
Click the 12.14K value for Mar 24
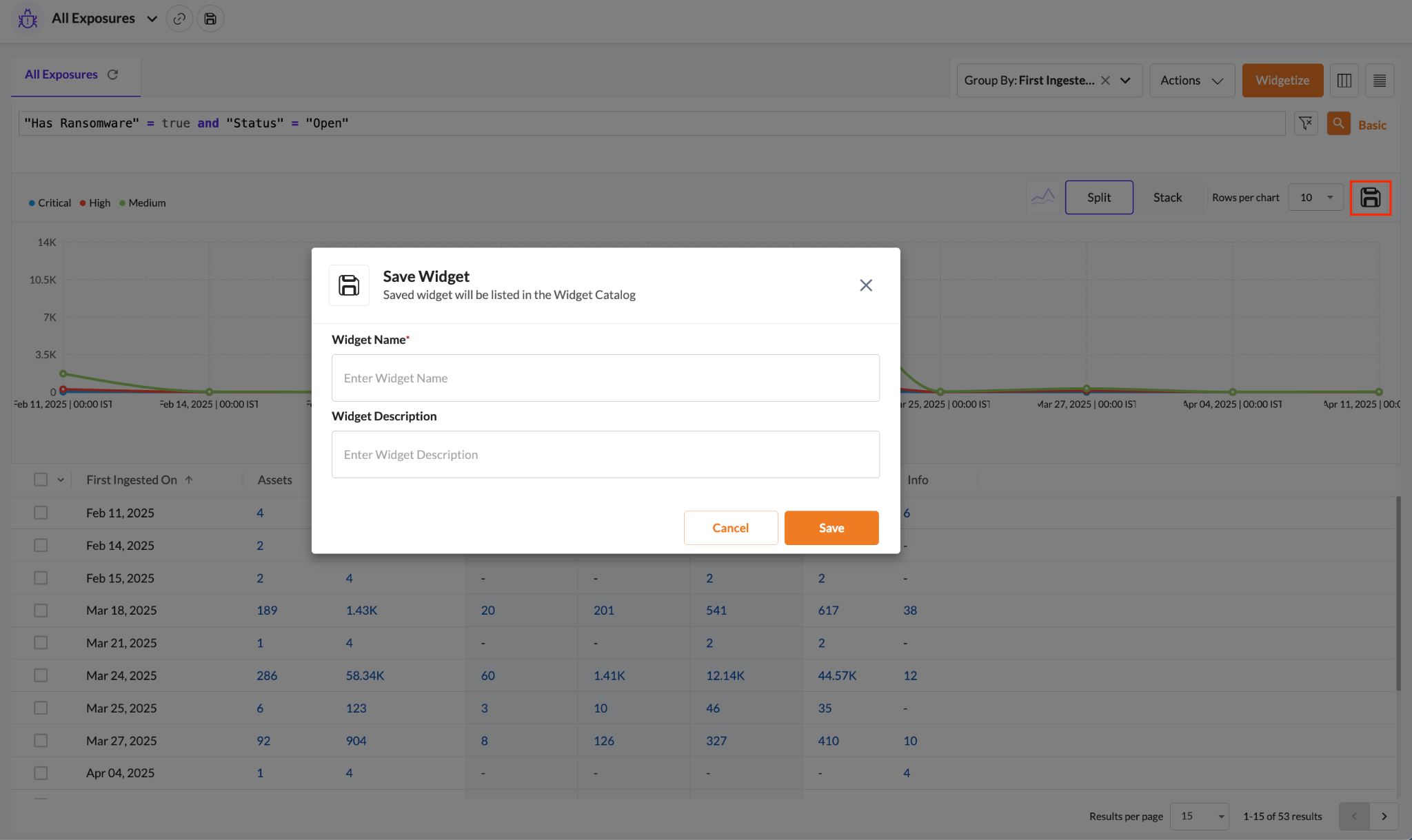point(725,675)
